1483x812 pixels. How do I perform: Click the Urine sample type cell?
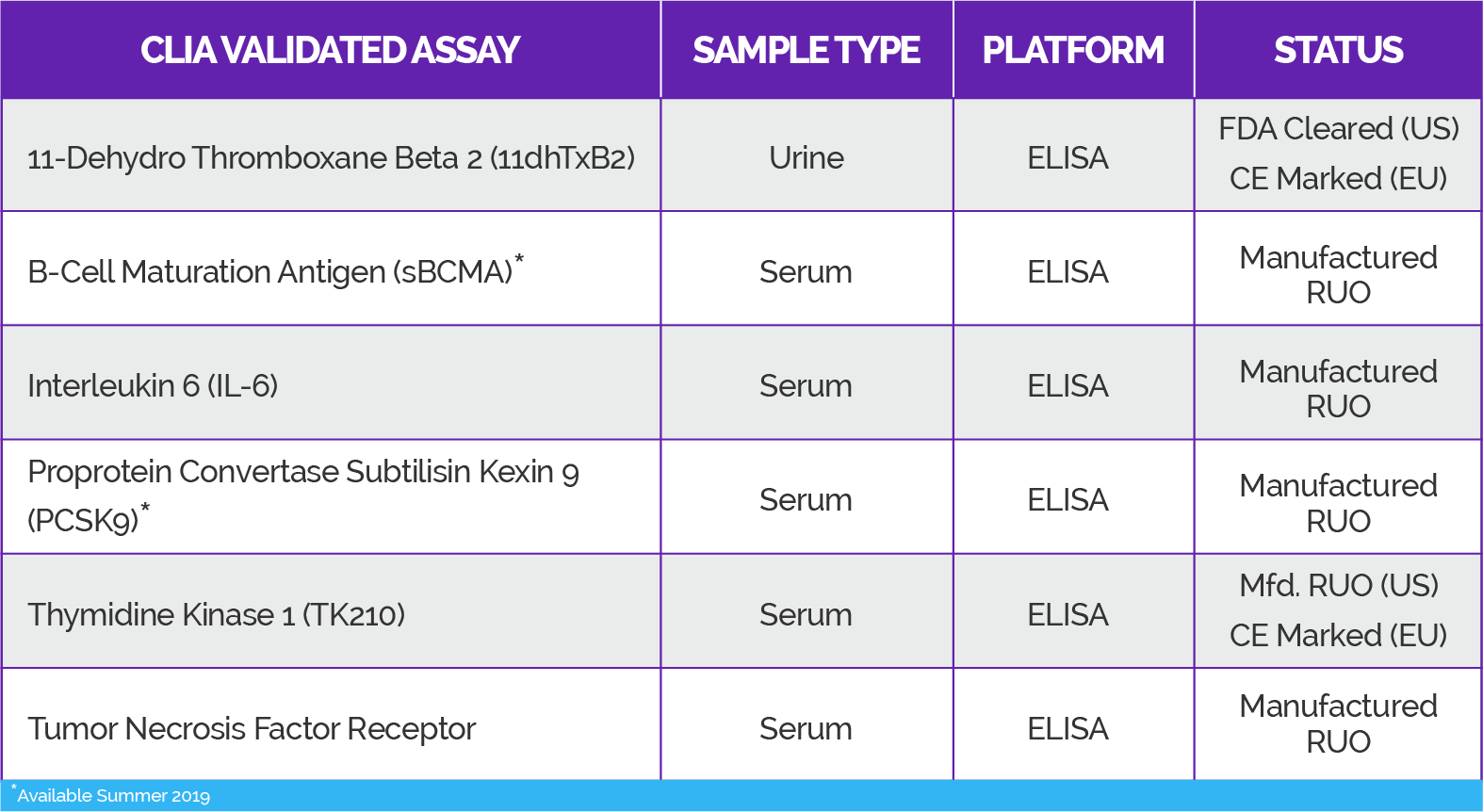[807, 157]
